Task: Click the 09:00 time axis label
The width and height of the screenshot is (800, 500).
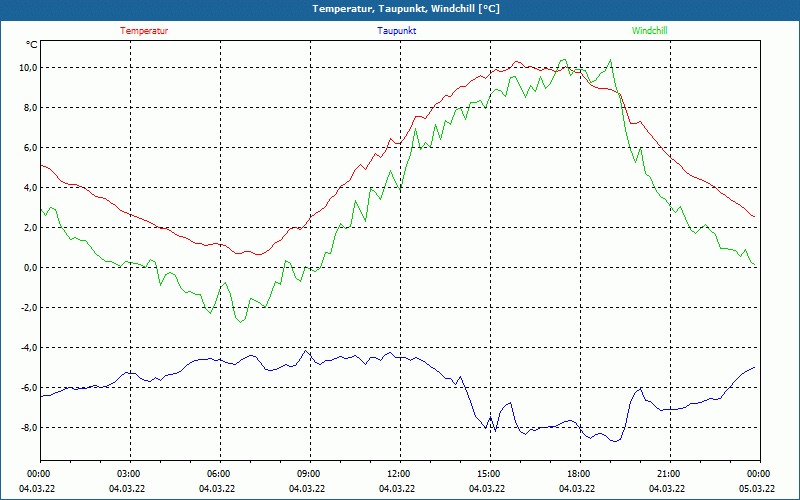Action: (309, 474)
